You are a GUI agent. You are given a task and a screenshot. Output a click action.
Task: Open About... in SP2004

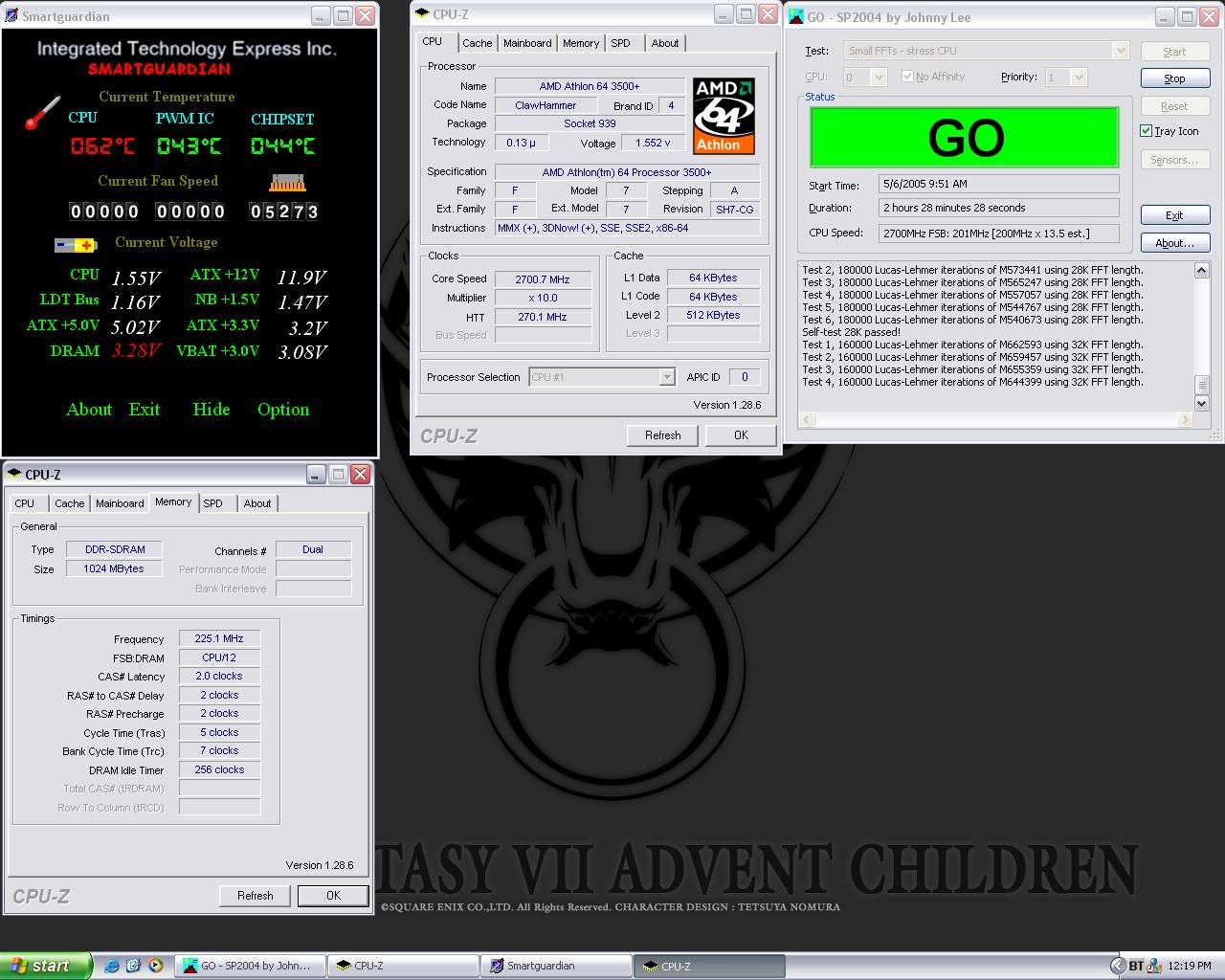[1174, 243]
